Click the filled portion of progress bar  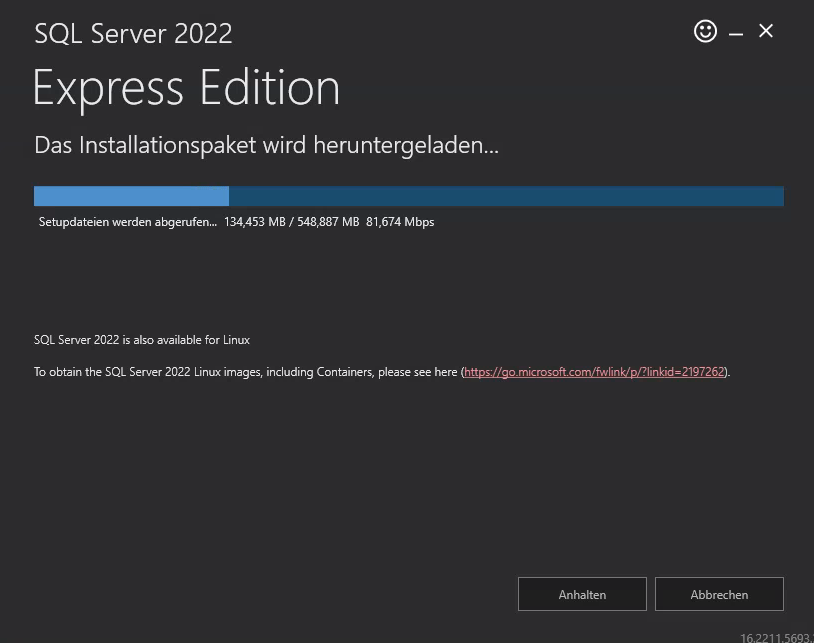pyautogui.click(x=131, y=196)
